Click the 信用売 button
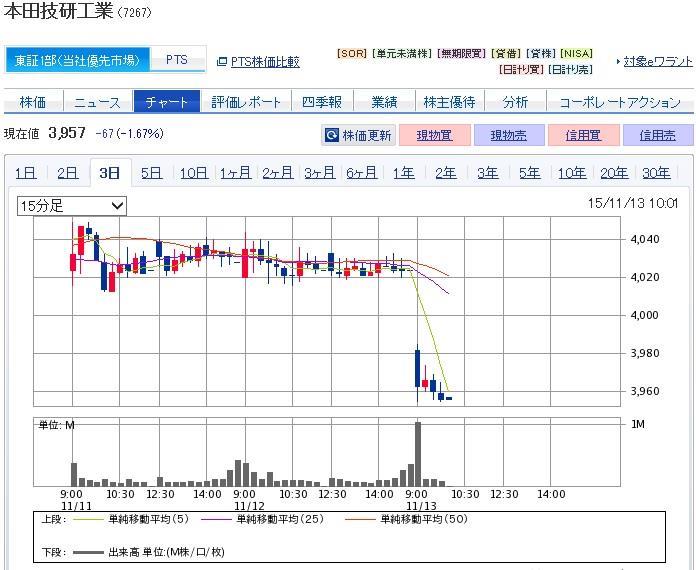The width and height of the screenshot is (696, 570). point(658,135)
